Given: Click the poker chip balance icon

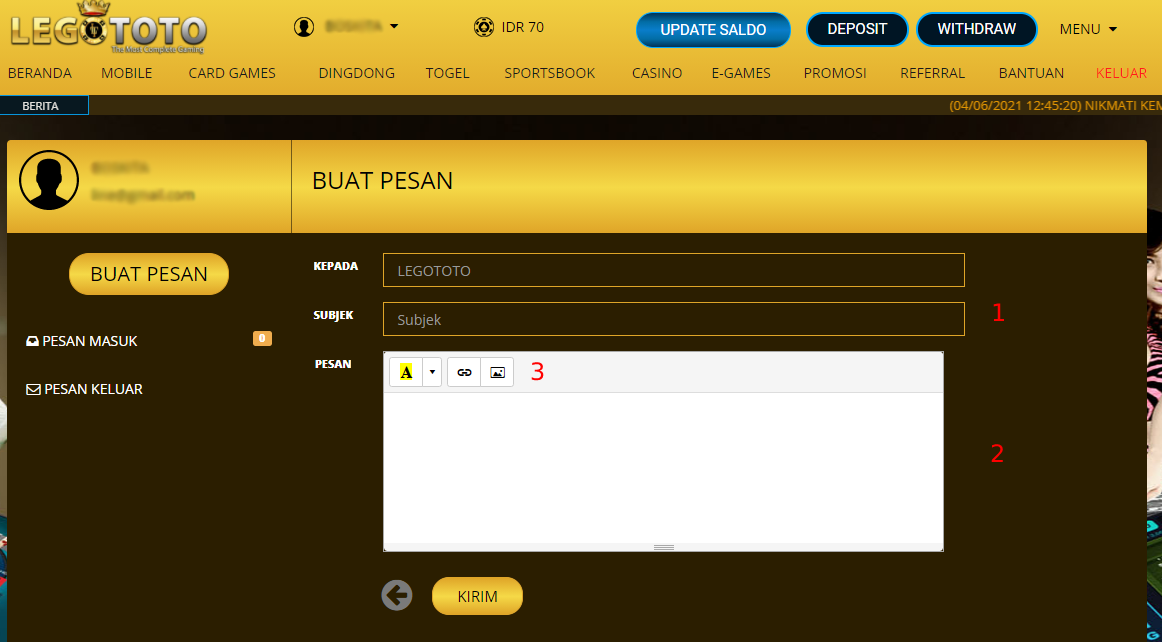Looking at the screenshot, I should (x=484, y=27).
